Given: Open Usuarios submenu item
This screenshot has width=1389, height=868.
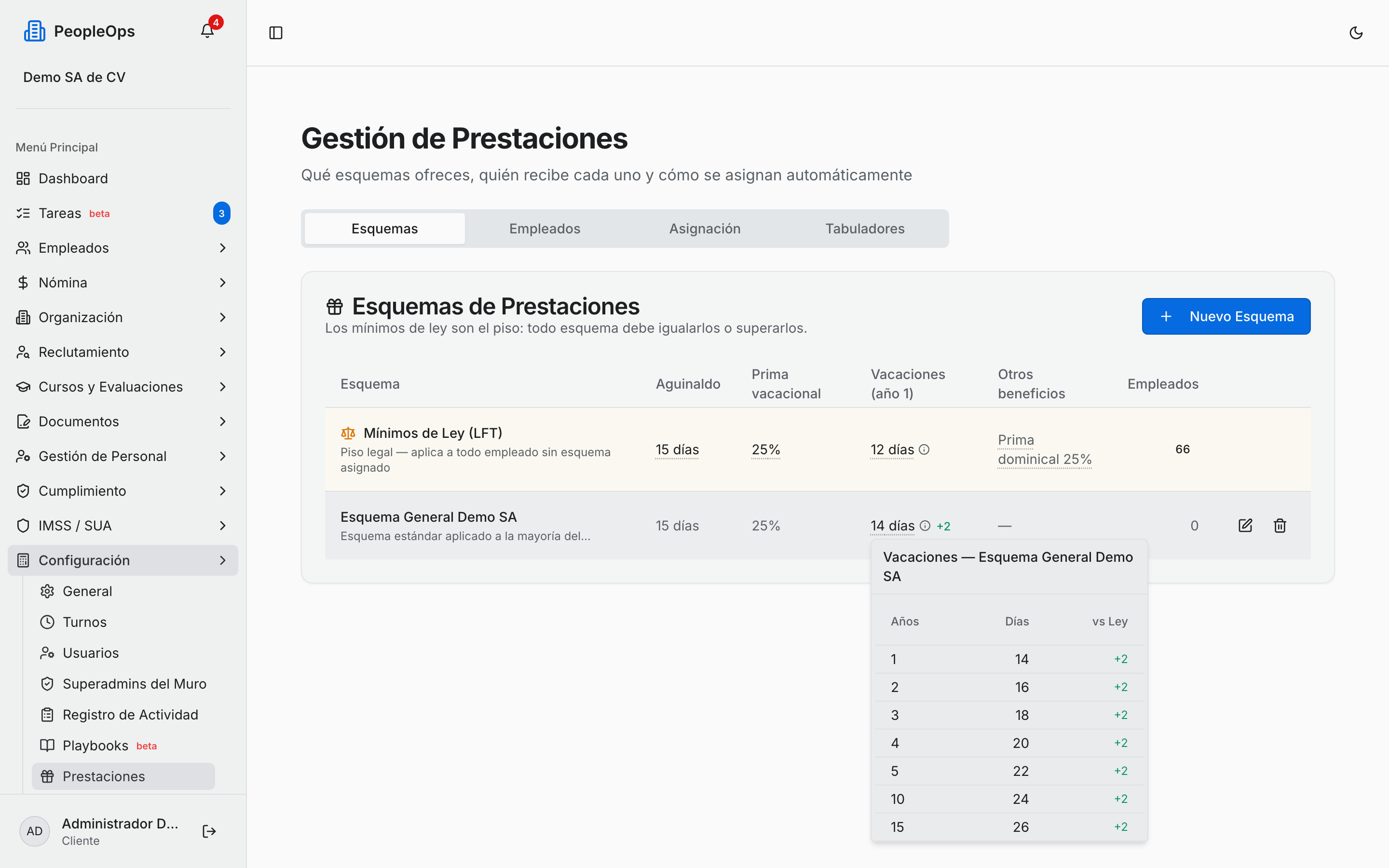Looking at the screenshot, I should coord(123,653).
